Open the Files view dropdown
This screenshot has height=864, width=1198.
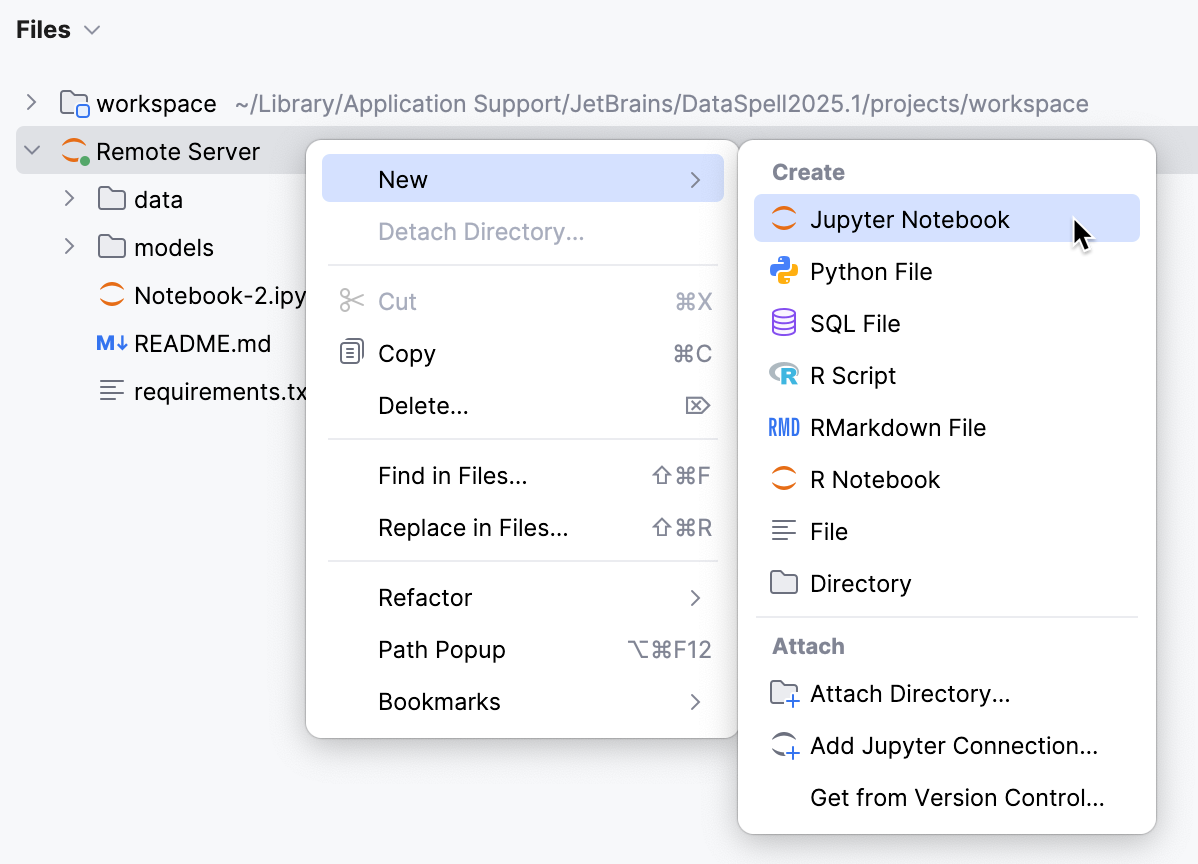click(92, 30)
